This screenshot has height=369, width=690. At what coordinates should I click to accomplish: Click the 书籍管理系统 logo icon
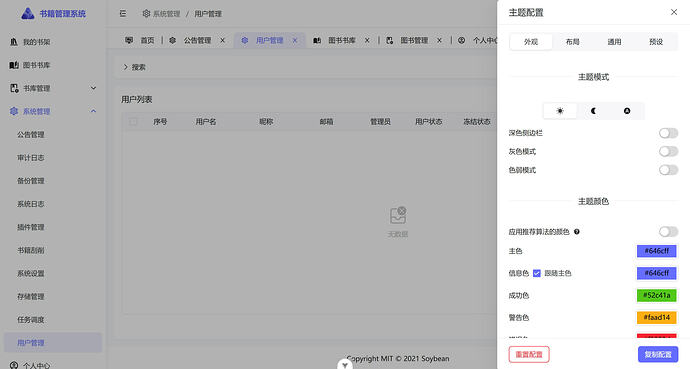pos(28,14)
